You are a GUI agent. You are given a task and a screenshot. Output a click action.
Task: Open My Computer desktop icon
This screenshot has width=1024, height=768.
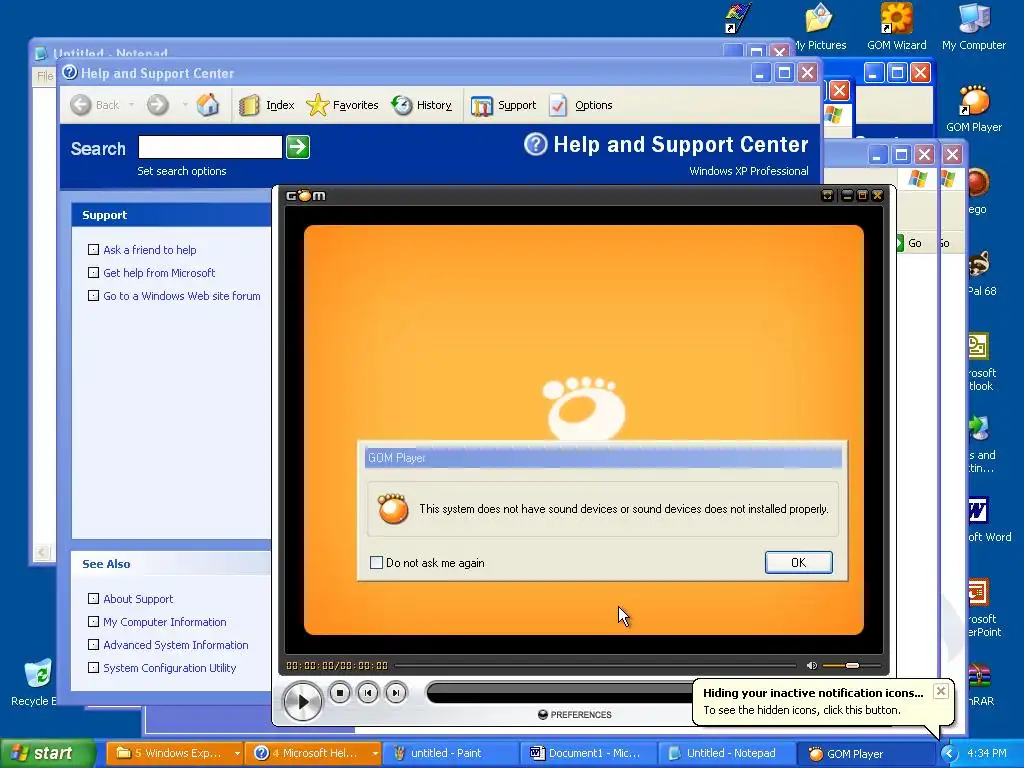tap(973, 26)
